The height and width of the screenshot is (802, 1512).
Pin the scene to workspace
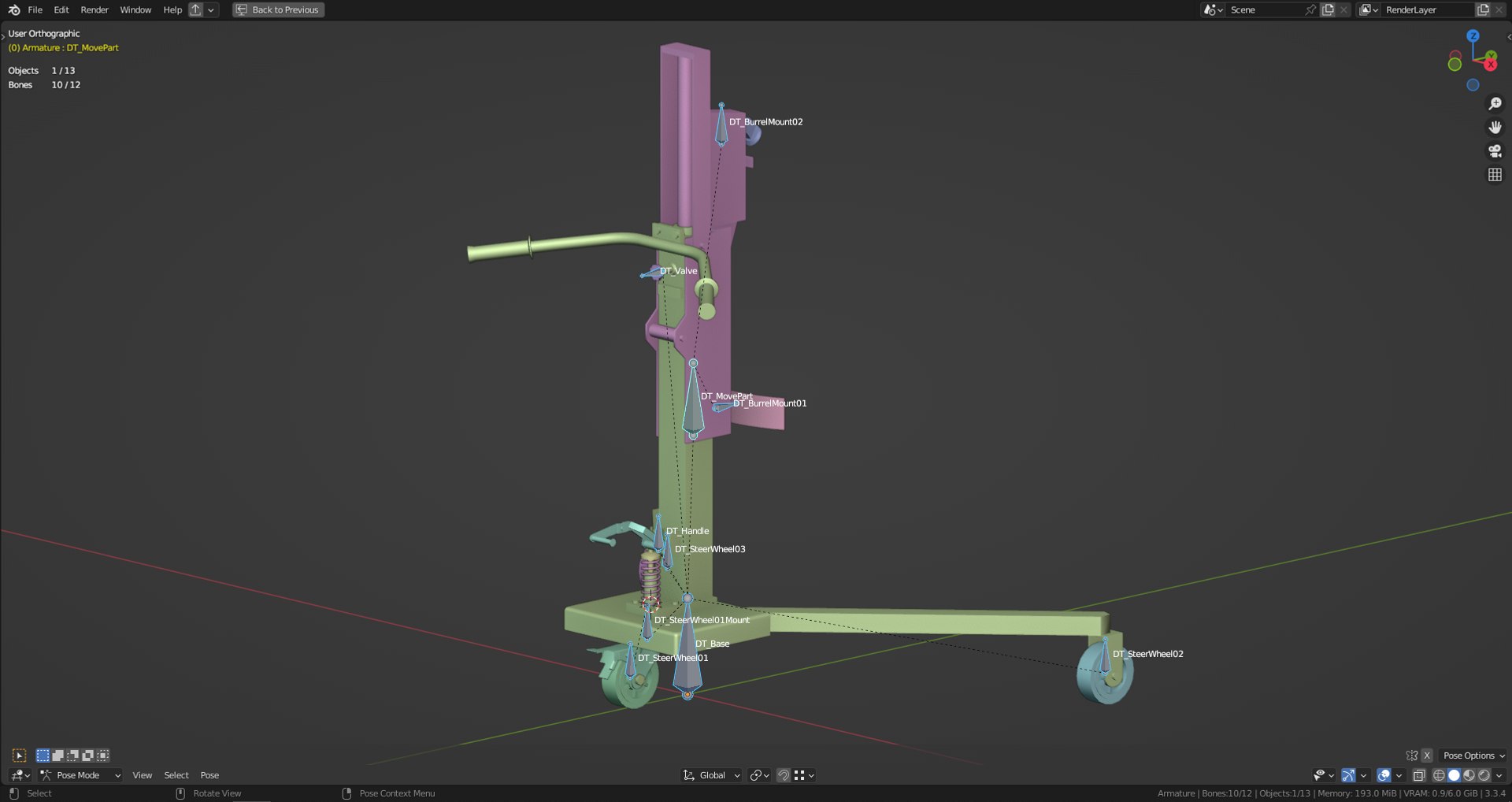pyautogui.click(x=1310, y=9)
